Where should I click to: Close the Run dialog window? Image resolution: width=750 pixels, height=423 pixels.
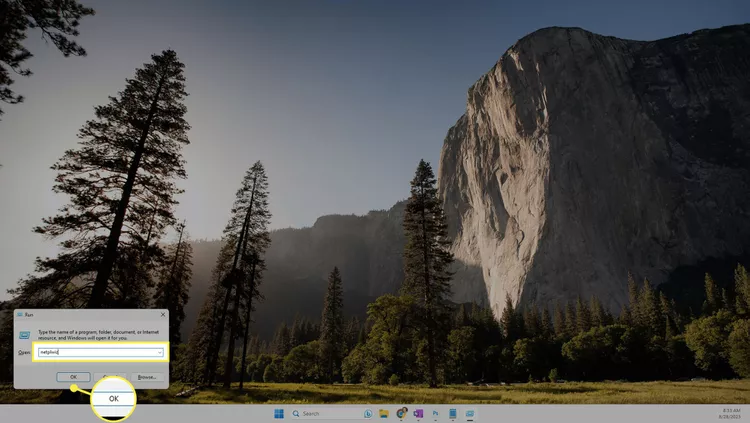tap(163, 314)
